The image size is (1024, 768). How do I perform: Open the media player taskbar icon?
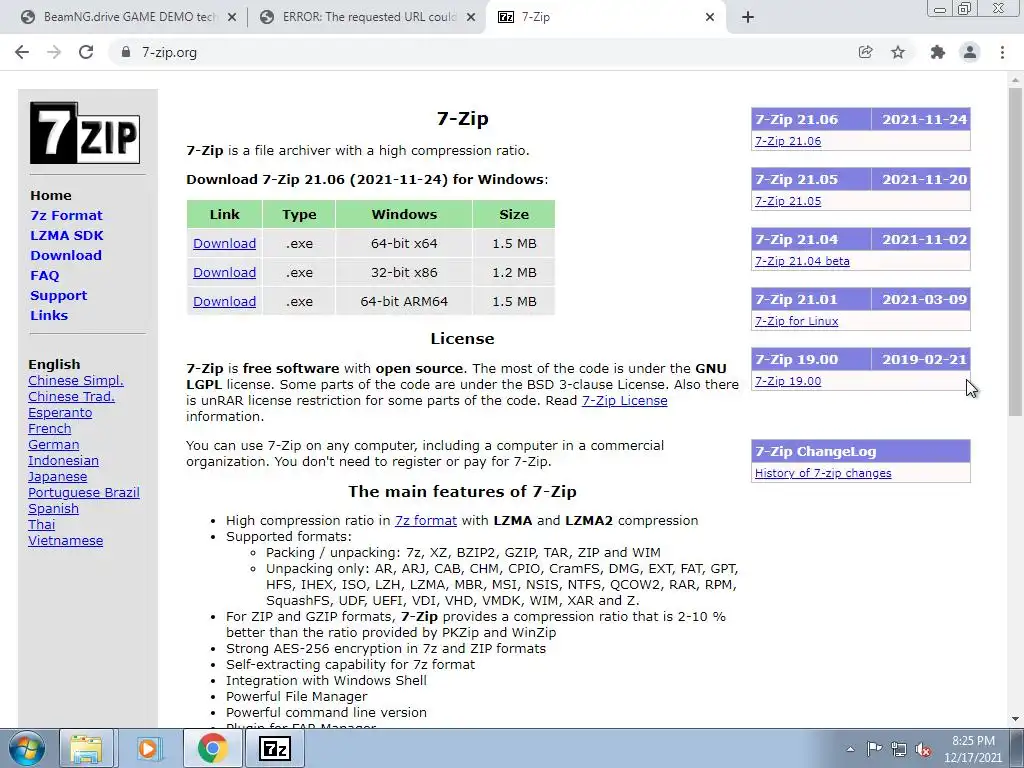(x=148, y=748)
